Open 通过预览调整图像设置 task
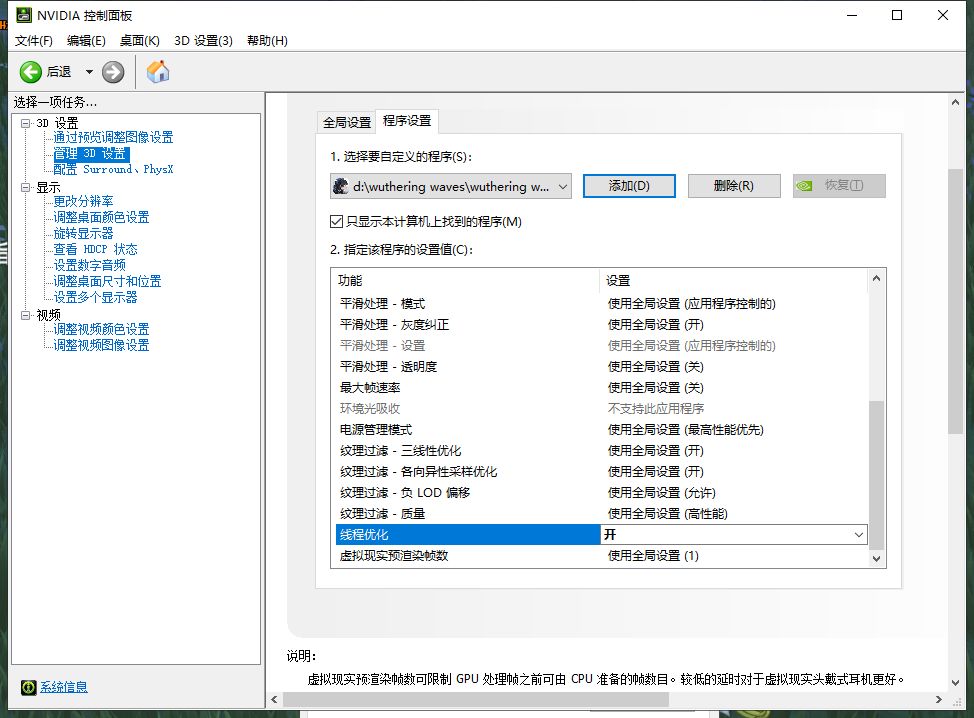 click(113, 137)
